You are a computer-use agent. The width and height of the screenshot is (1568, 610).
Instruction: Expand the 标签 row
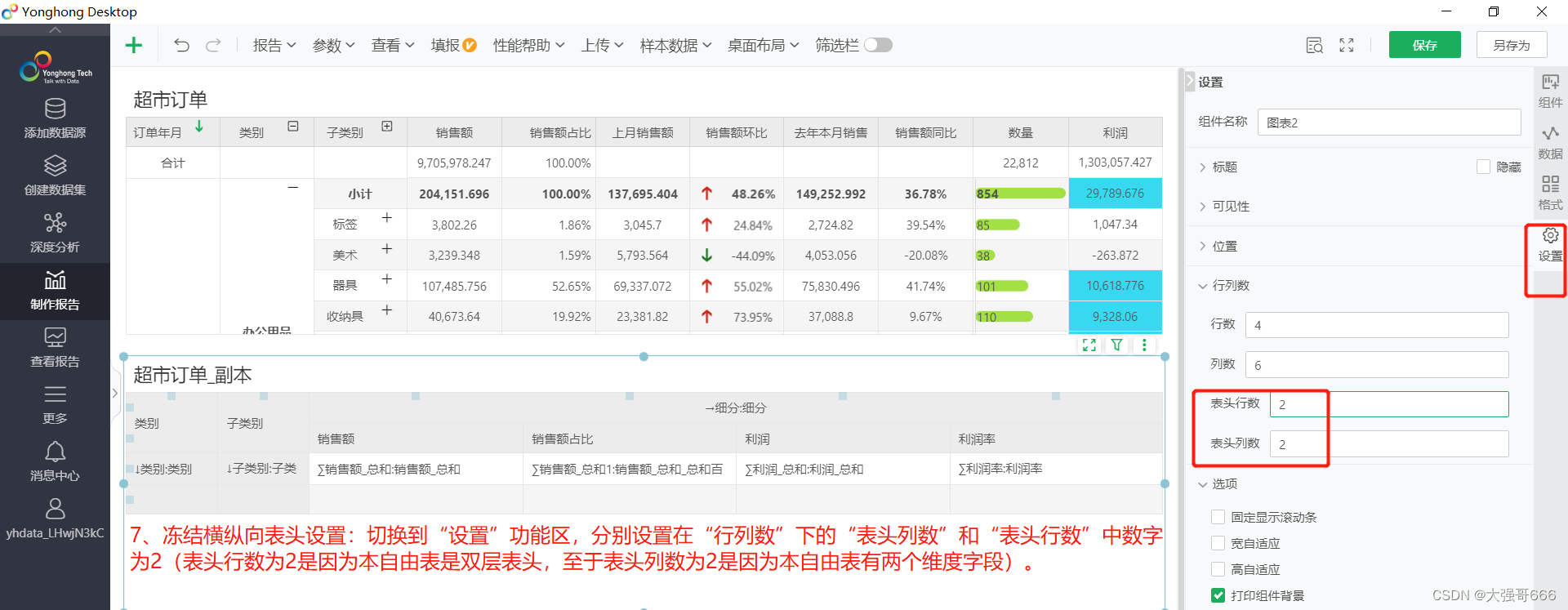[387, 218]
